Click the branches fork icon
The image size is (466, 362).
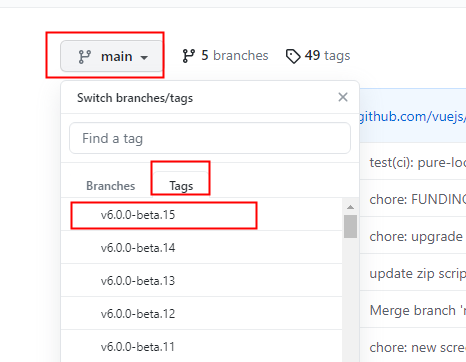coord(188,56)
